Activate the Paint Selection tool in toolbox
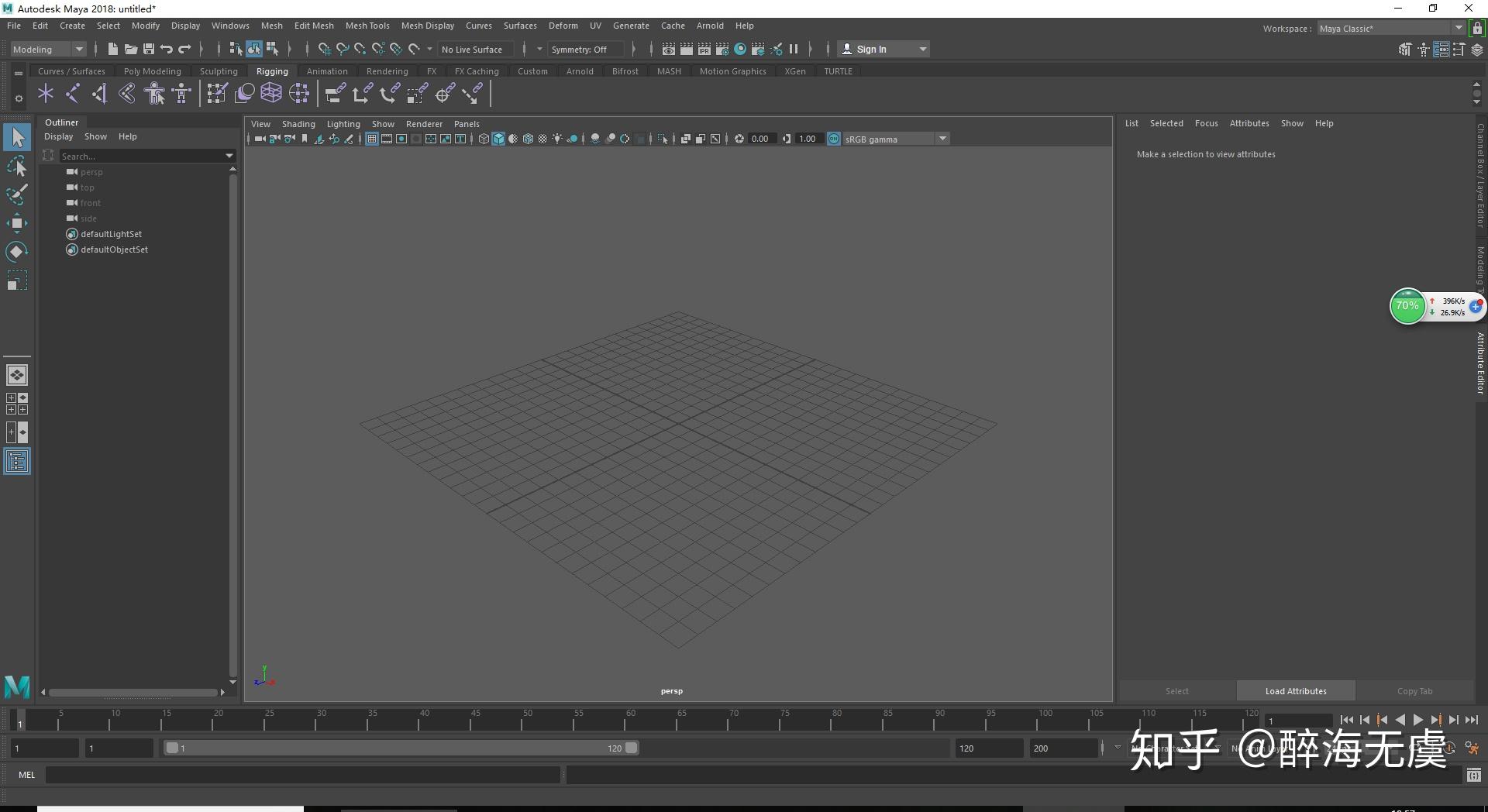This screenshot has height=812, width=1488. 16,194
